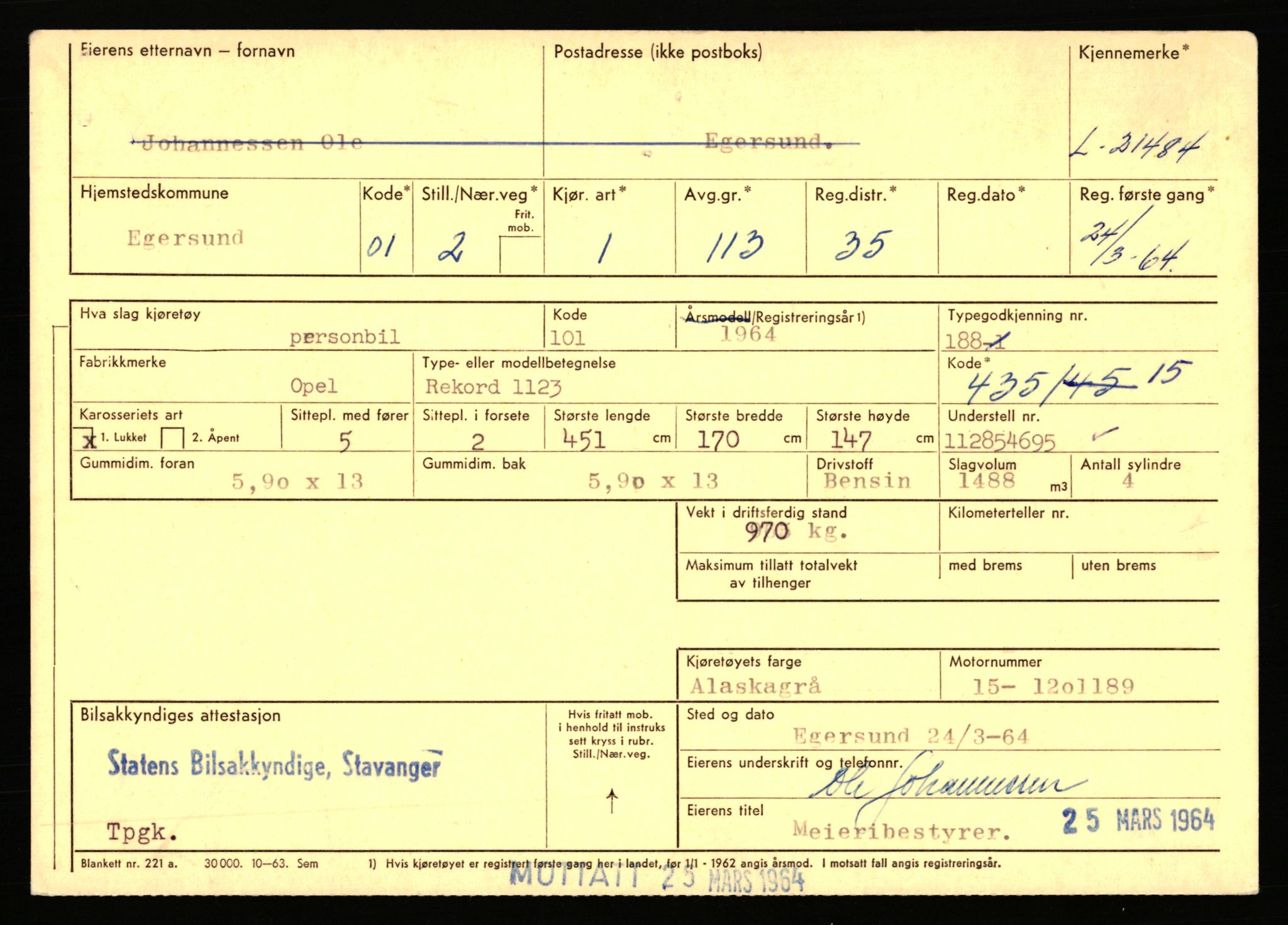Click the Typegodkjenning number '188'
The width and height of the screenshot is (1288, 925).
[x=963, y=341]
